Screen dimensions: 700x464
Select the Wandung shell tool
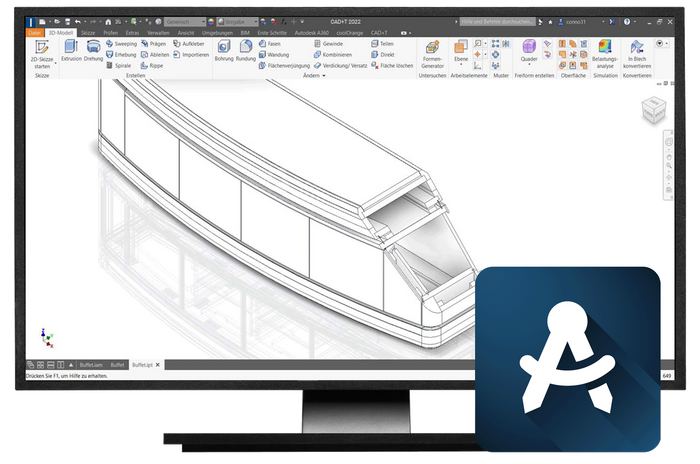coord(274,54)
